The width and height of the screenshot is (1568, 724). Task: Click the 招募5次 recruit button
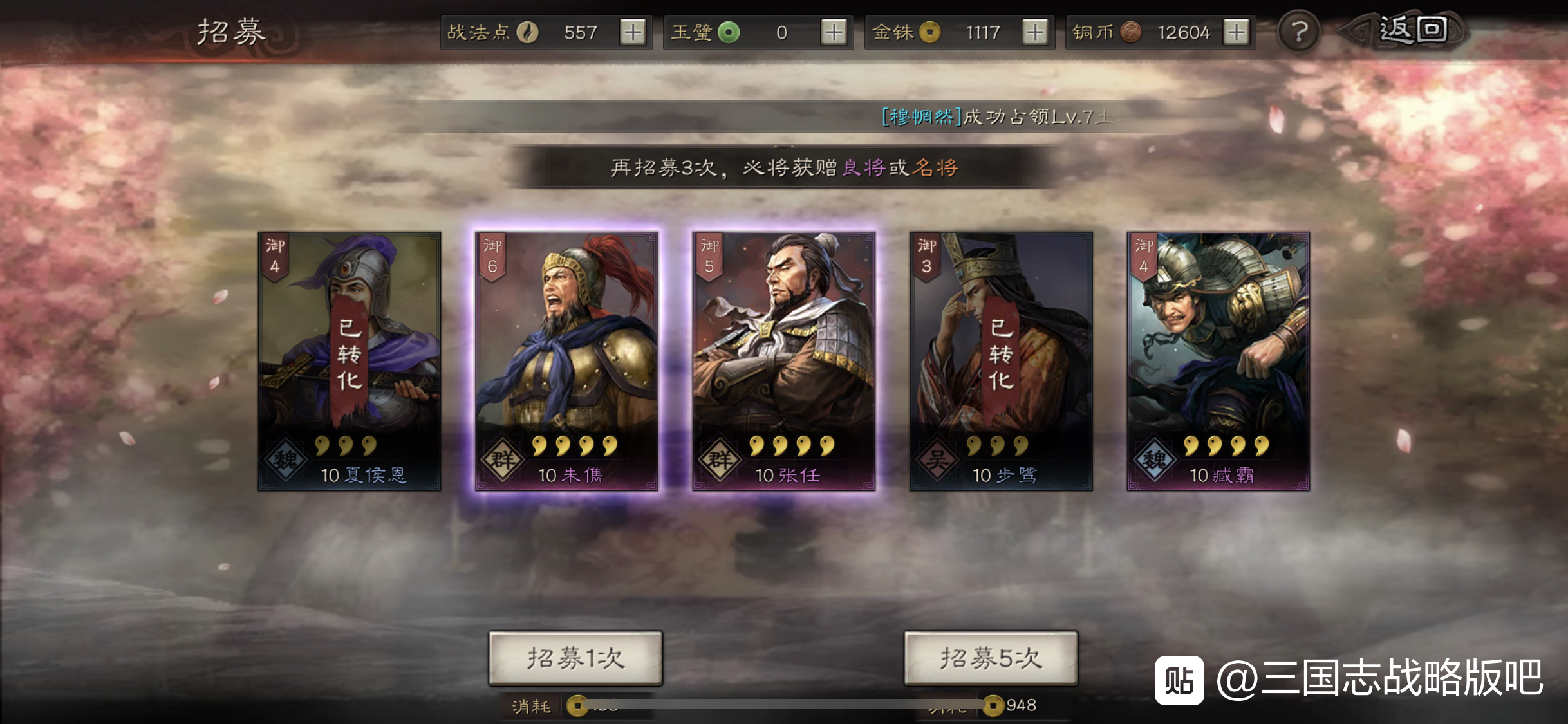point(991,658)
